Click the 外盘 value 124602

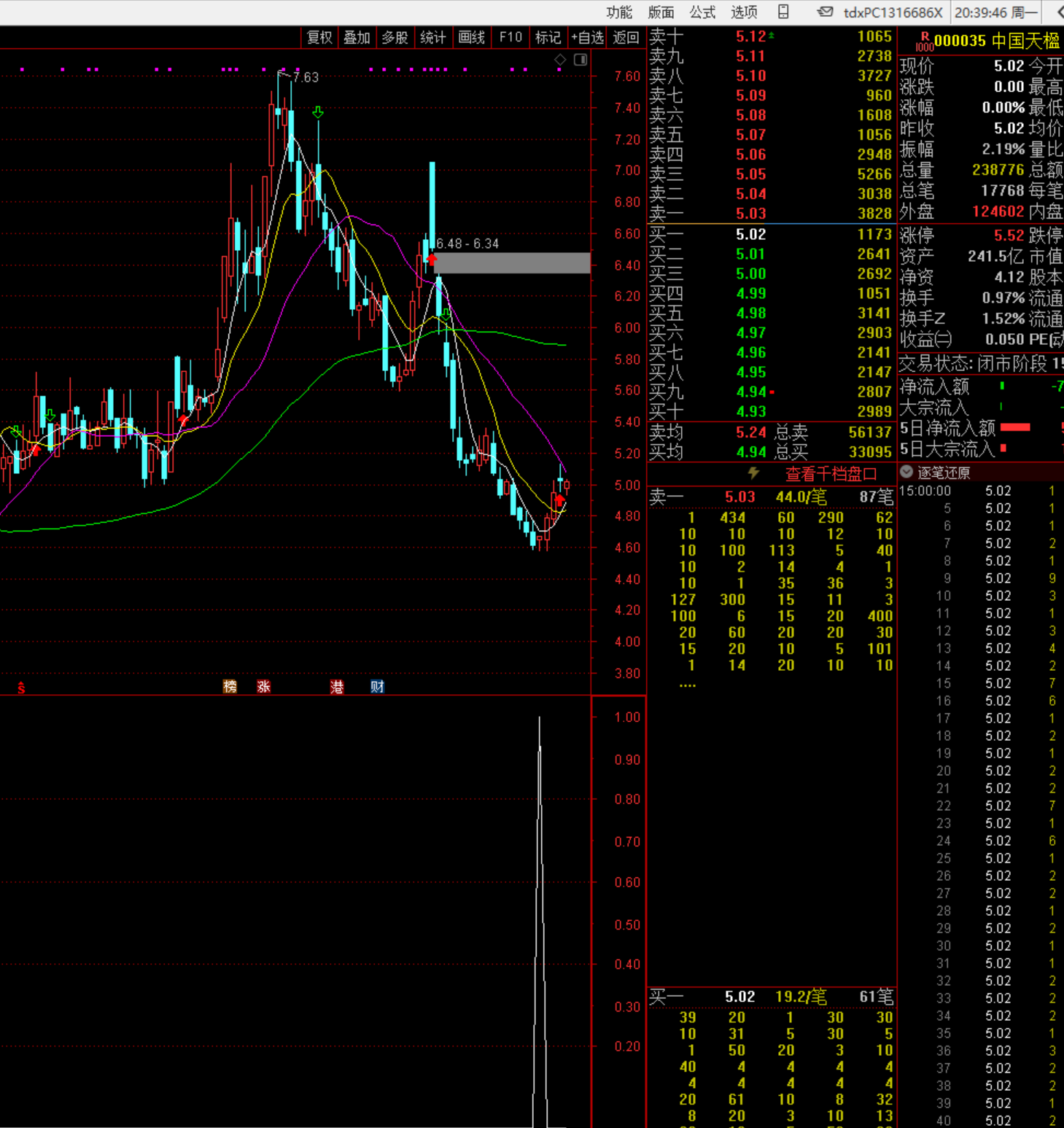pyautogui.click(x=998, y=211)
